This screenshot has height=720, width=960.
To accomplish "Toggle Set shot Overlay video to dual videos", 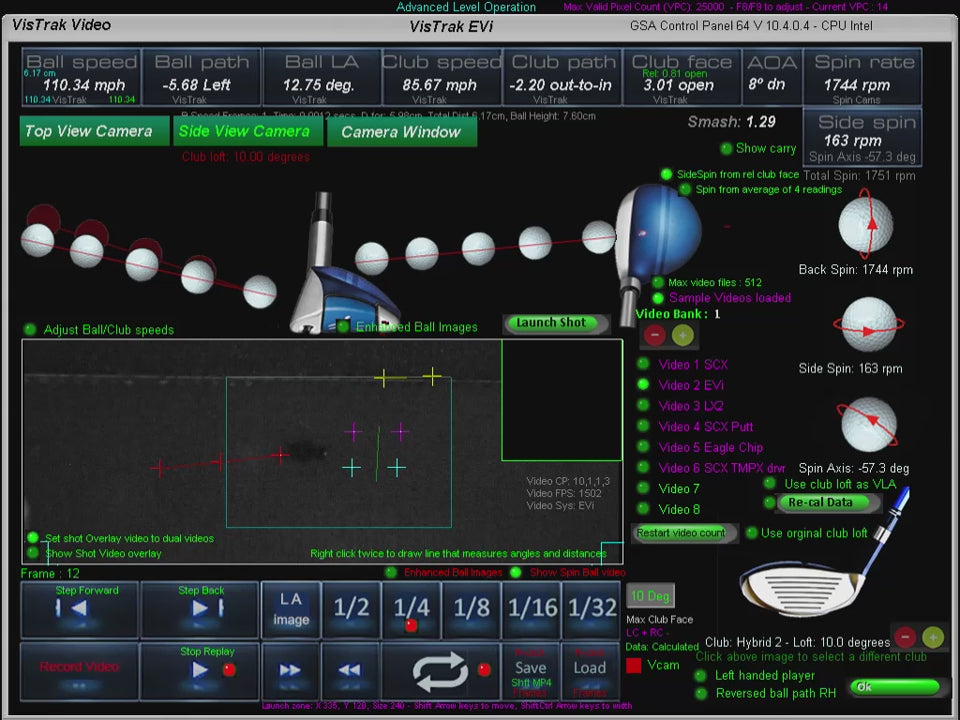I will coord(33,538).
